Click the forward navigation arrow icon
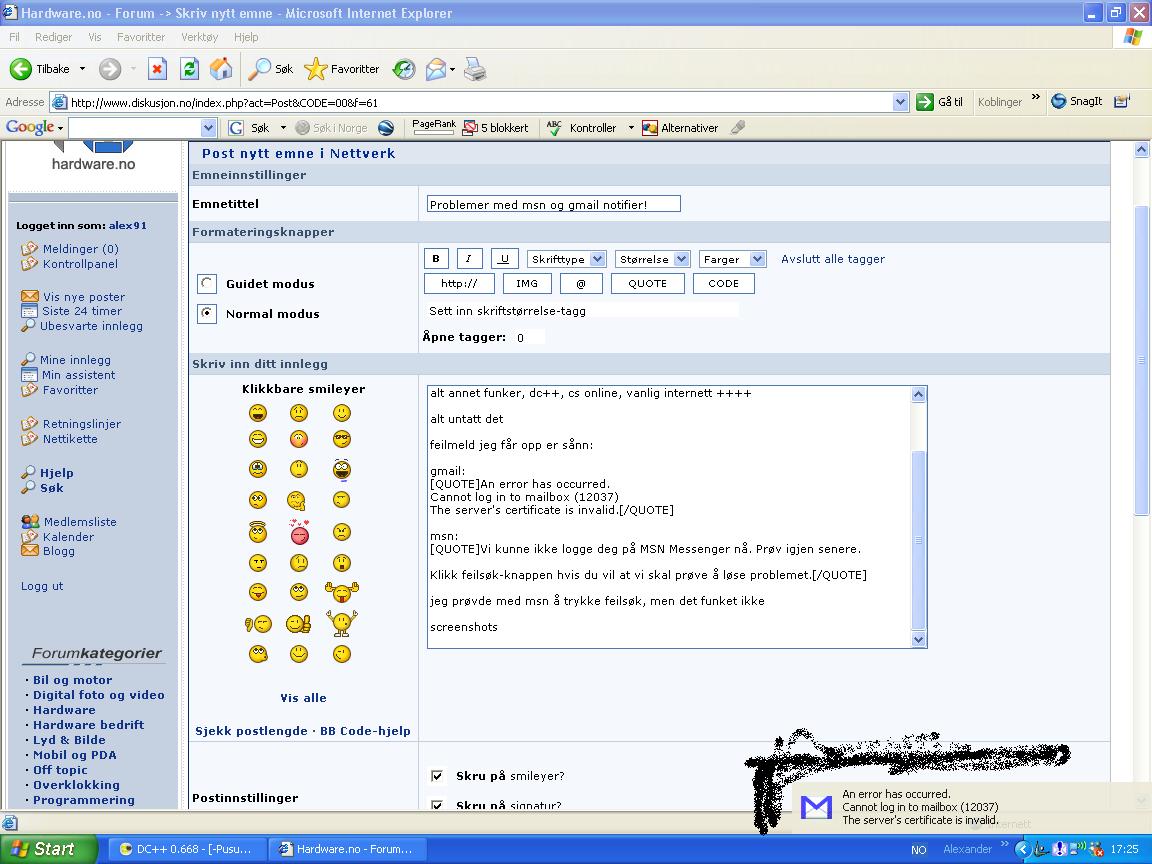1152x864 pixels. 109,69
